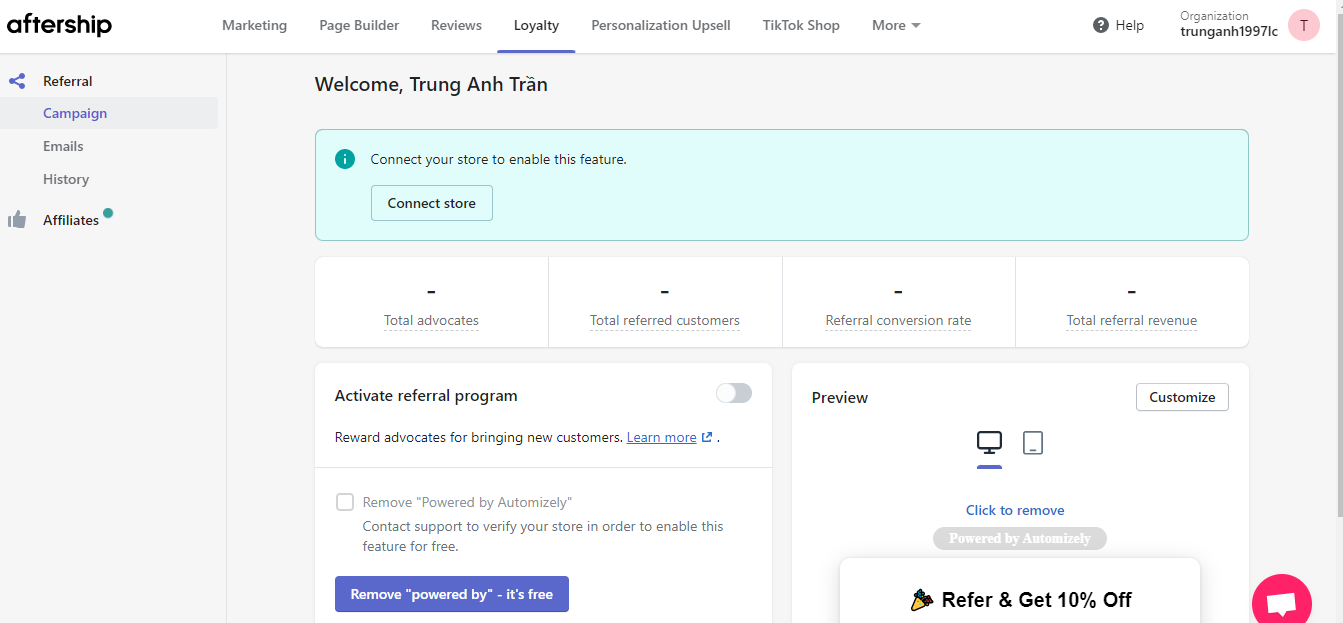Screen dimensions: 1343x623
Task: Switch to the Reviews tab
Action: click(x=456, y=25)
